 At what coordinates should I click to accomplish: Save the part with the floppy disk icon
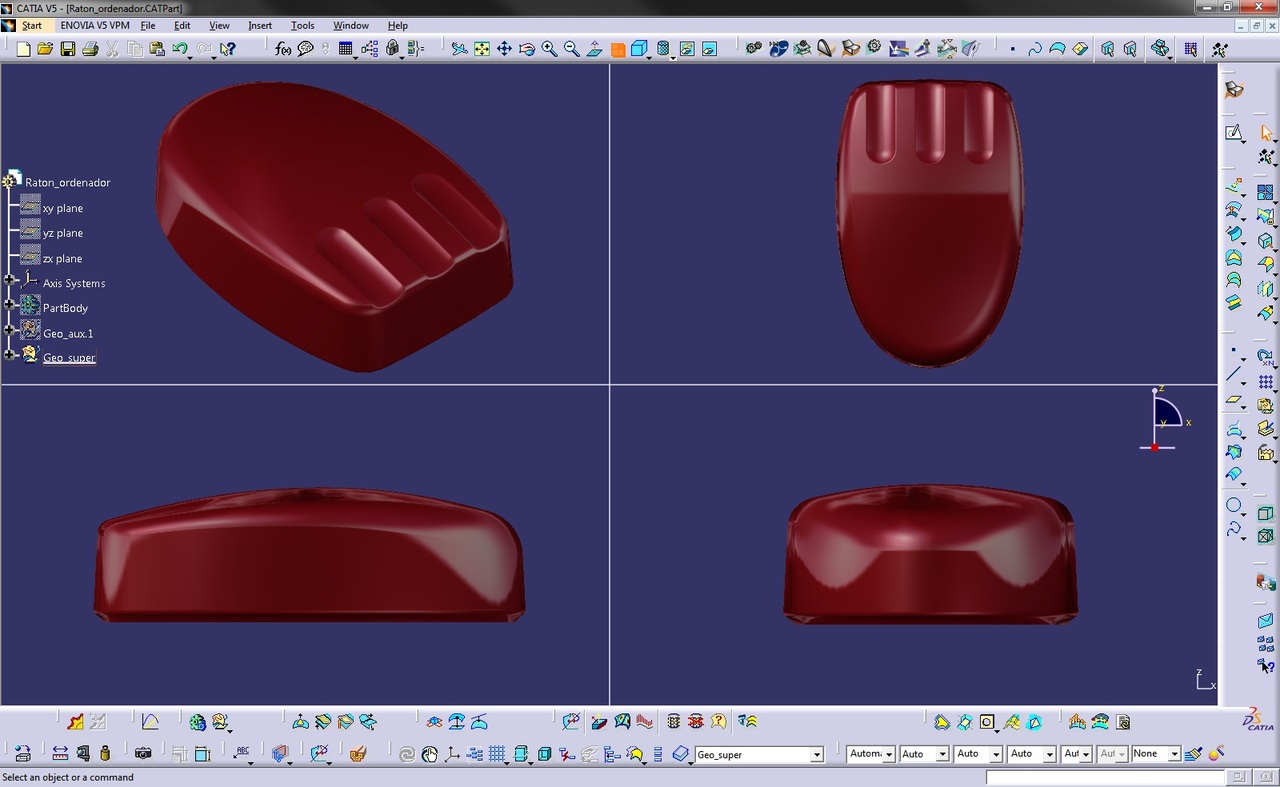tap(68, 48)
